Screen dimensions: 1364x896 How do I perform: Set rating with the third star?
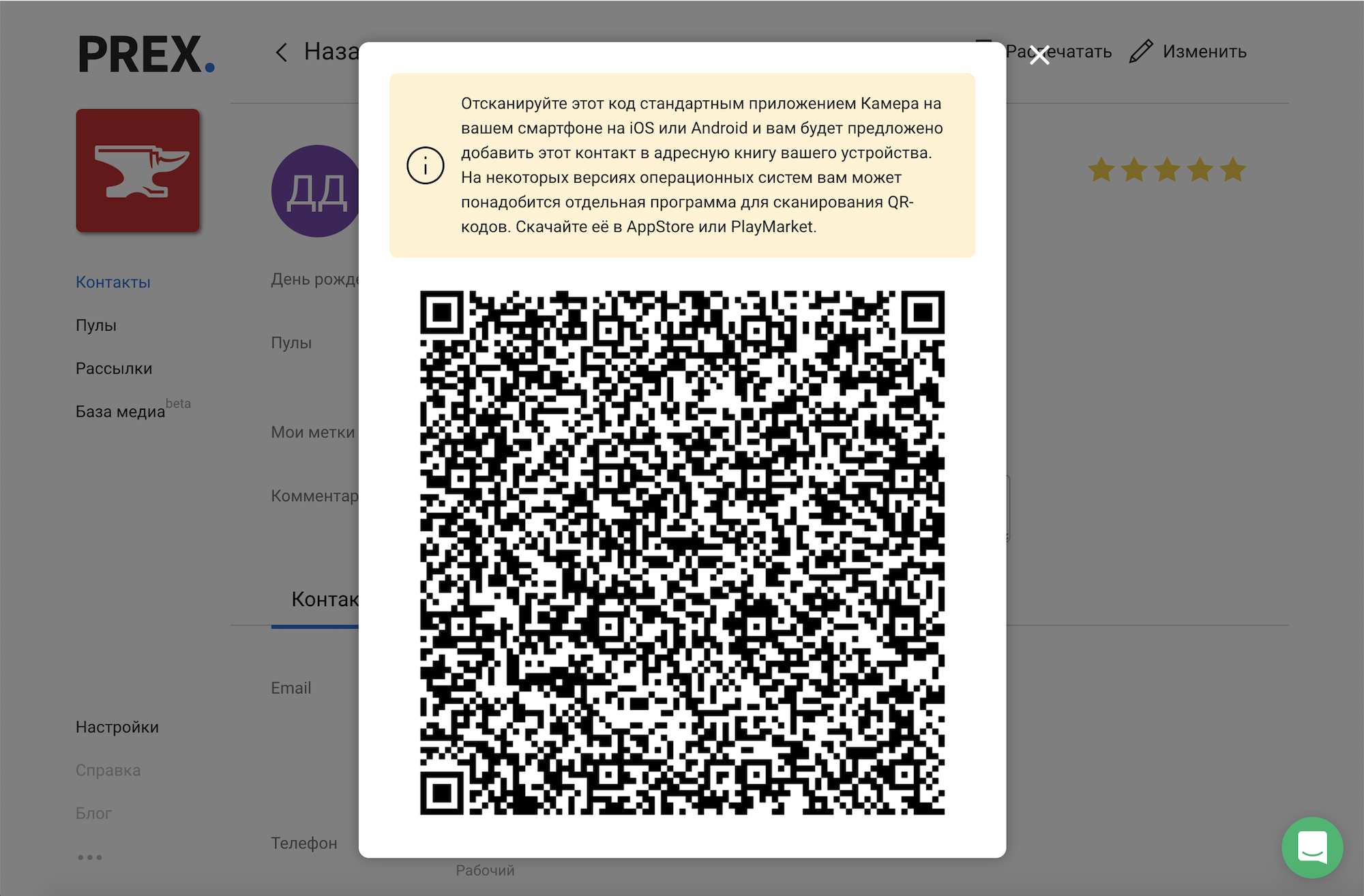(x=1168, y=170)
